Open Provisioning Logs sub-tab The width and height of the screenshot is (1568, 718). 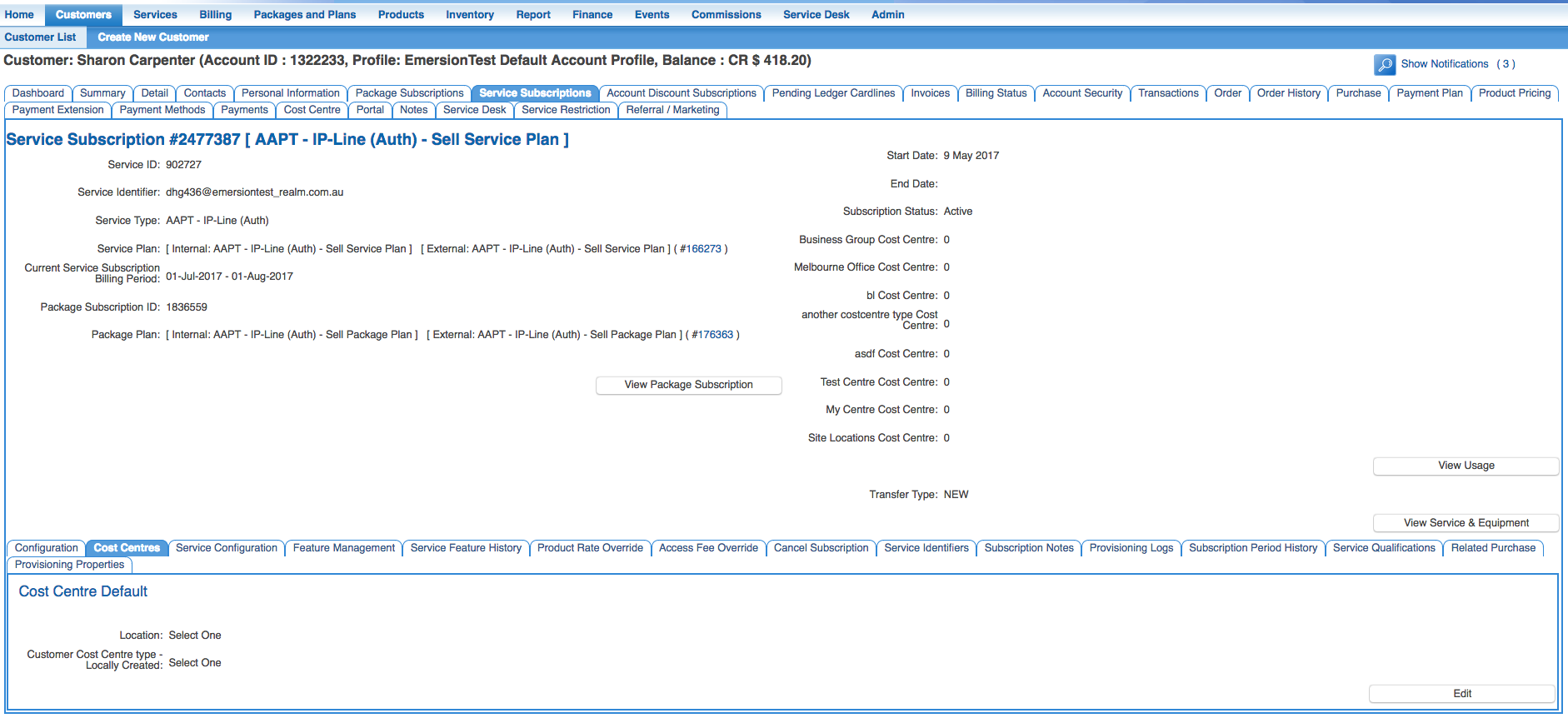pos(1131,548)
